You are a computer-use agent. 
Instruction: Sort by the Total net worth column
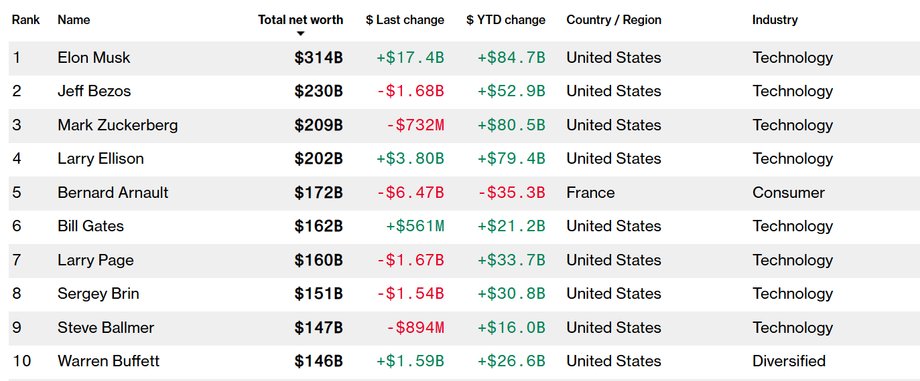(300, 20)
